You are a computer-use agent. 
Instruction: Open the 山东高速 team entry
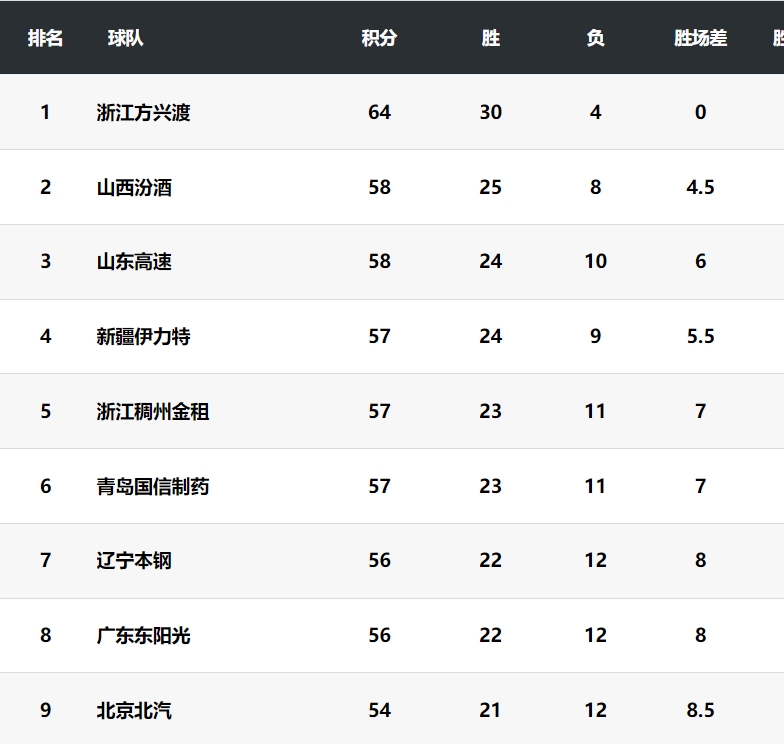134,261
